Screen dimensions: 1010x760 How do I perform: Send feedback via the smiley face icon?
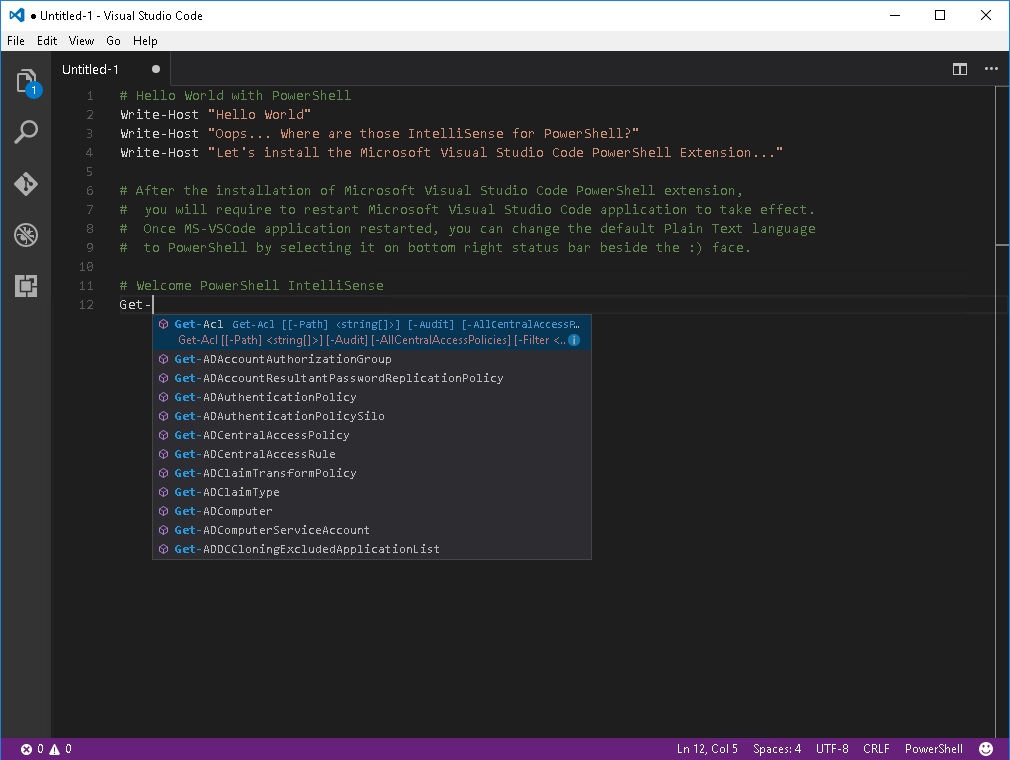(986, 748)
